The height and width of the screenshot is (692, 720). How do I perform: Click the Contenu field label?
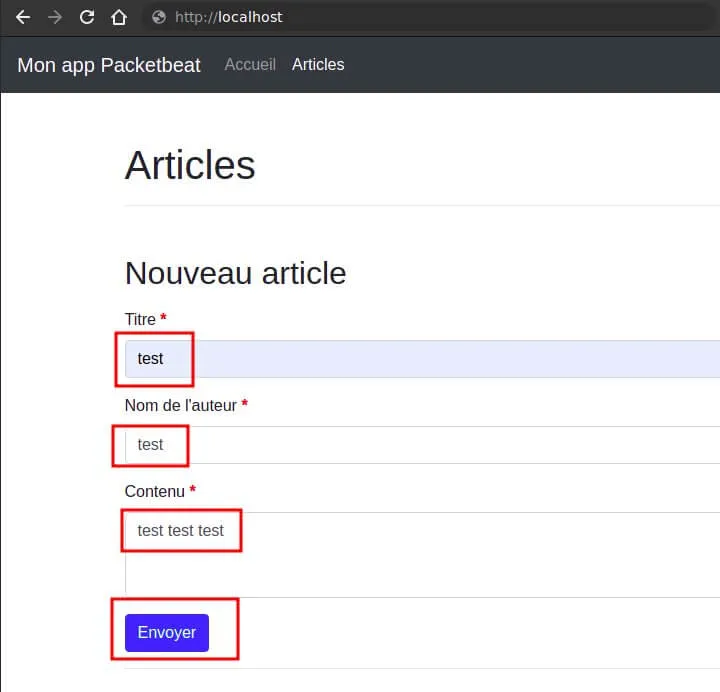(x=155, y=491)
